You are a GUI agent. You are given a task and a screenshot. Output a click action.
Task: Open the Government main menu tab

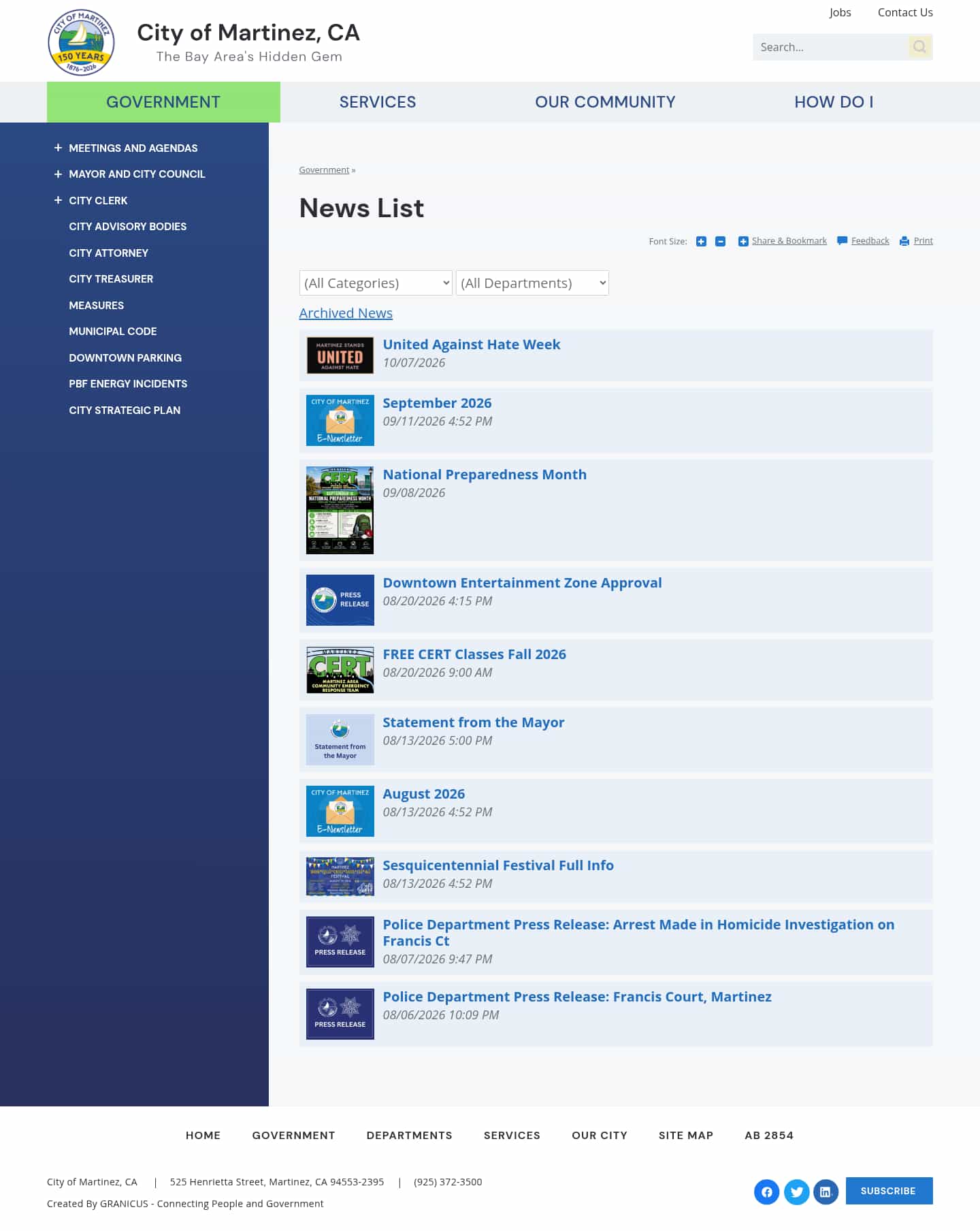coord(163,102)
